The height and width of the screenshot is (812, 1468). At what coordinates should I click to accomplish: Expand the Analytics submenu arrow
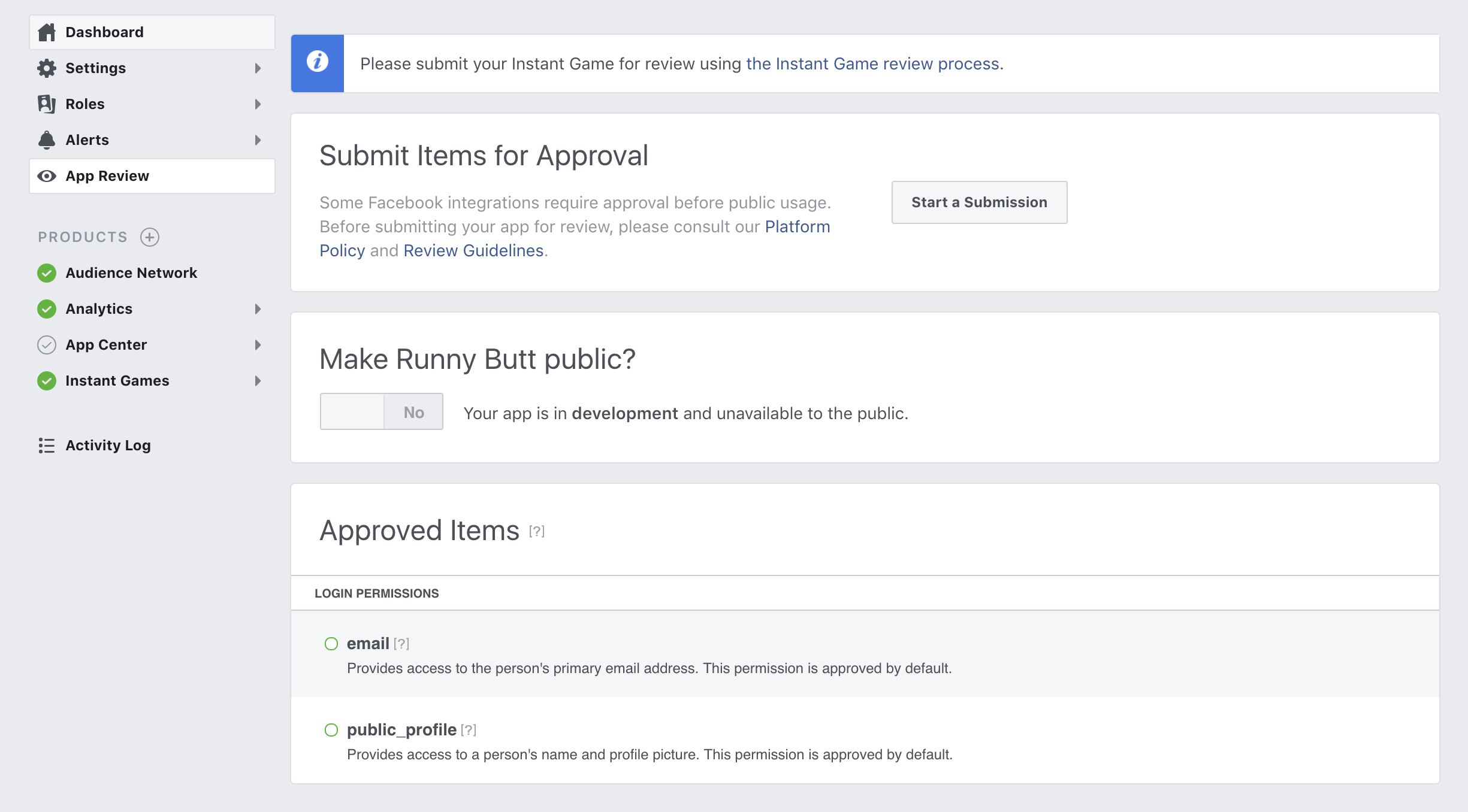258,309
